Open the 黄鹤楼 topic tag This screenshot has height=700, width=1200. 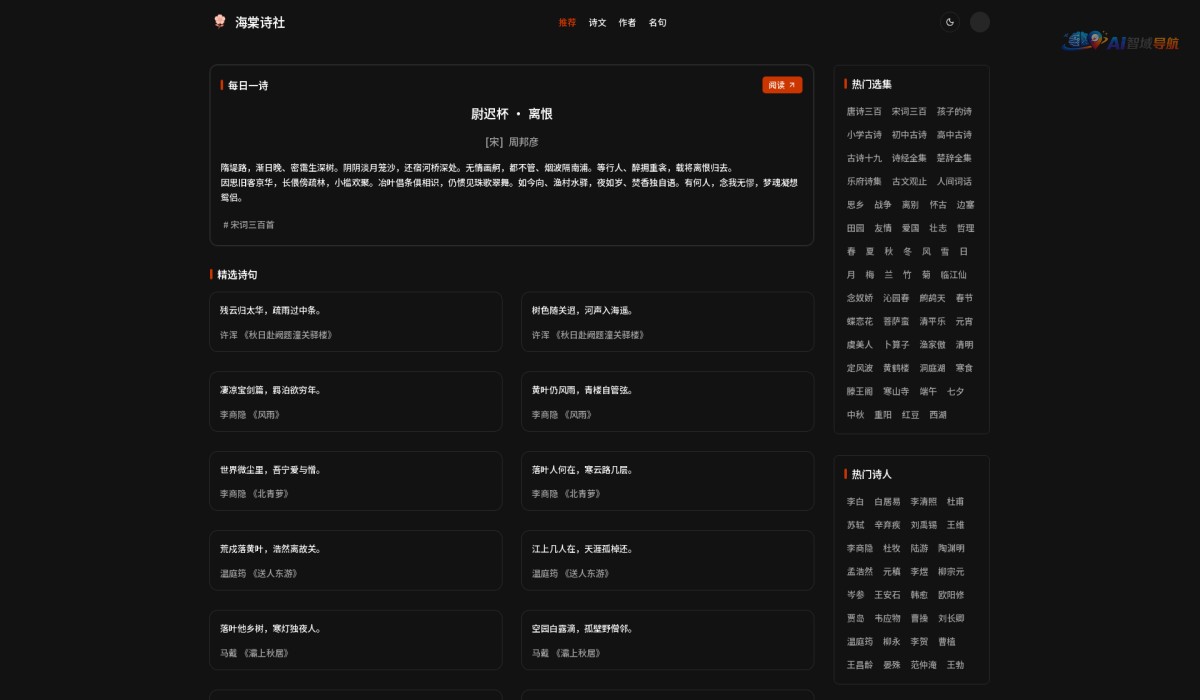point(896,368)
